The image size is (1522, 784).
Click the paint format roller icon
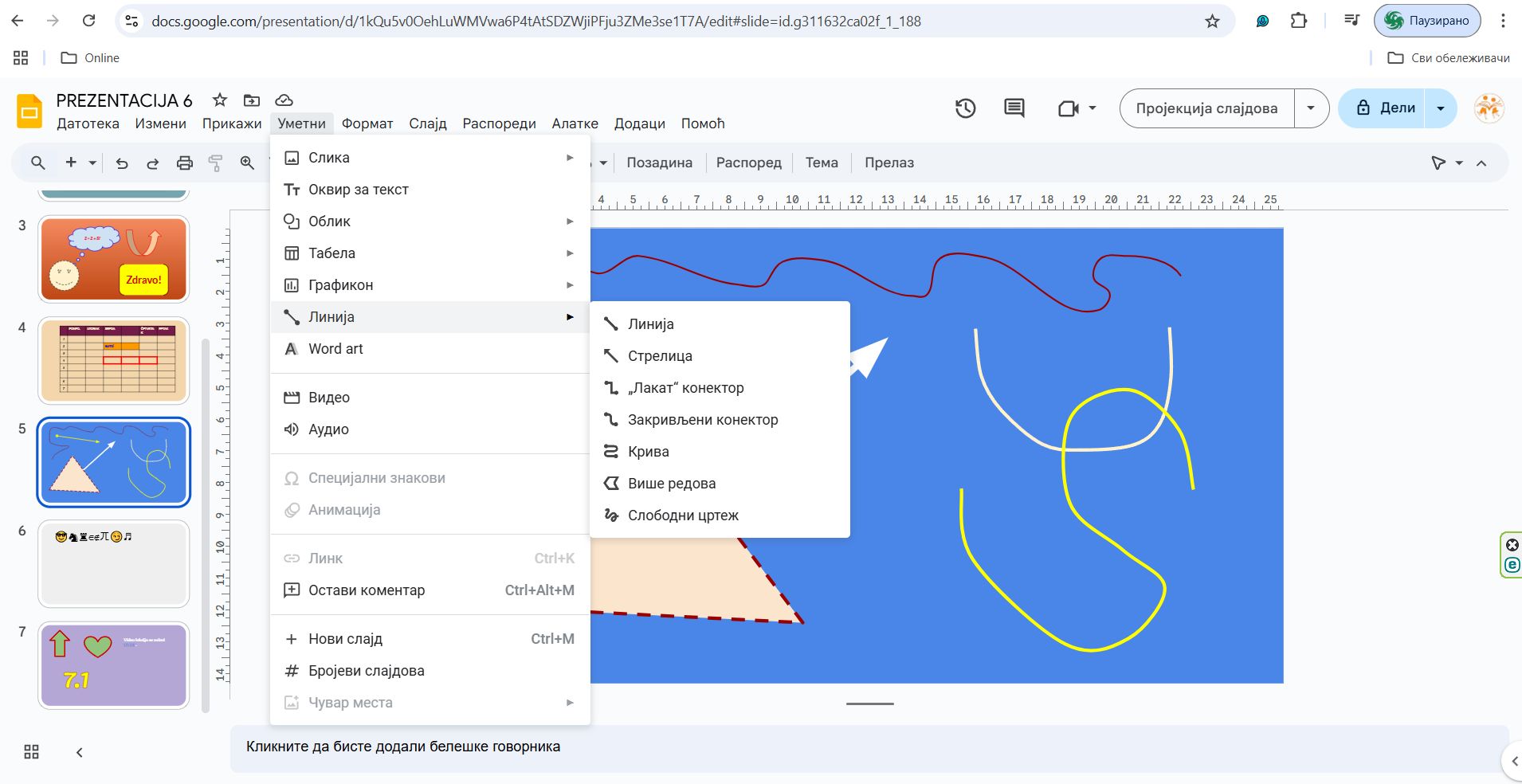click(x=215, y=163)
